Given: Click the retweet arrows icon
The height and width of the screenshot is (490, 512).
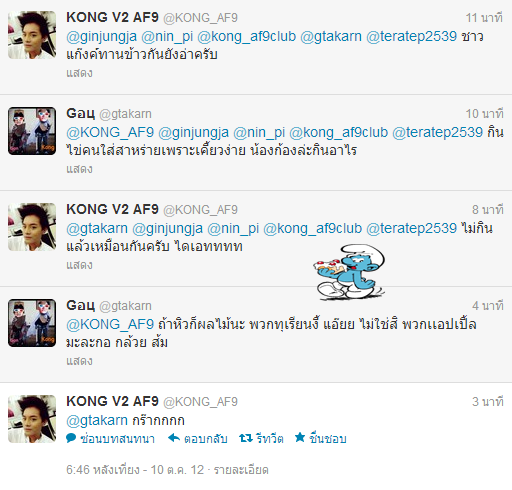Looking at the screenshot, I should tap(246, 438).
